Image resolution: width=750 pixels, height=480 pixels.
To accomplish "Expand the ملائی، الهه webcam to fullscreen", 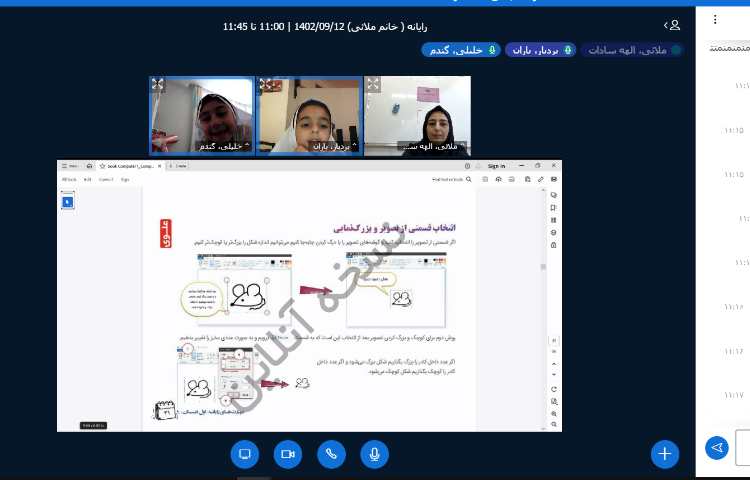I will [374, 85].
